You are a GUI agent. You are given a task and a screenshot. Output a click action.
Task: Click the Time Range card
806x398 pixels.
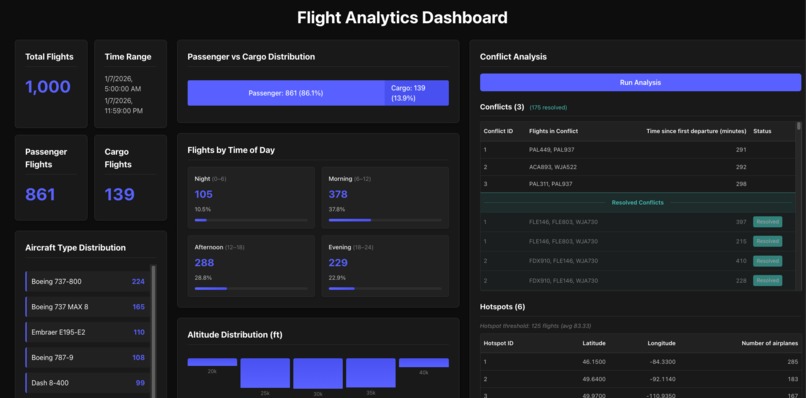131,84
